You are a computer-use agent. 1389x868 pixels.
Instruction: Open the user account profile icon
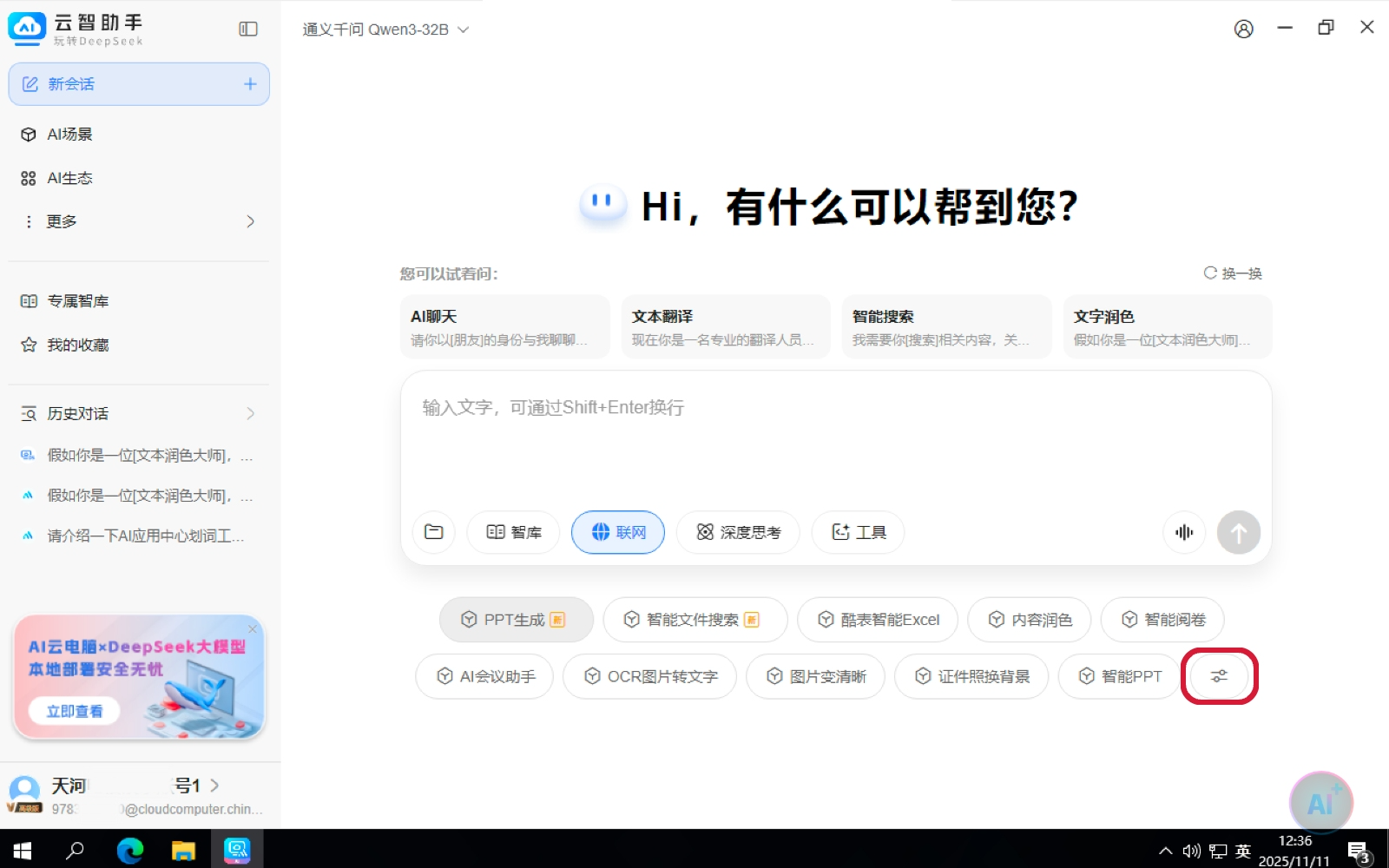1243,29
